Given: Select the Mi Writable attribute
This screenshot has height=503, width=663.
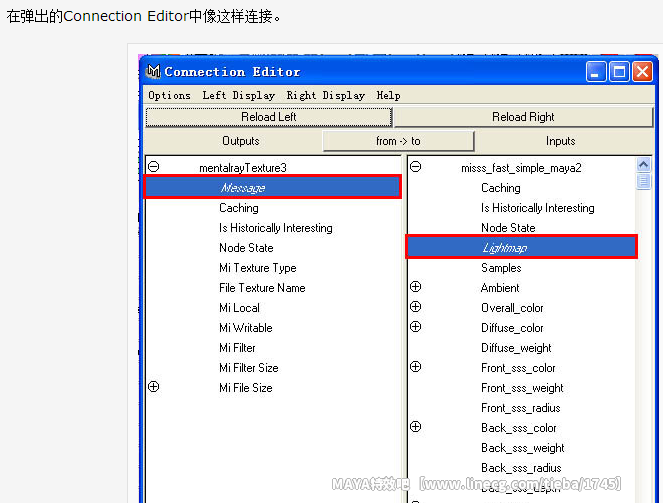Looking at the screenshot, I should point(246,328).
